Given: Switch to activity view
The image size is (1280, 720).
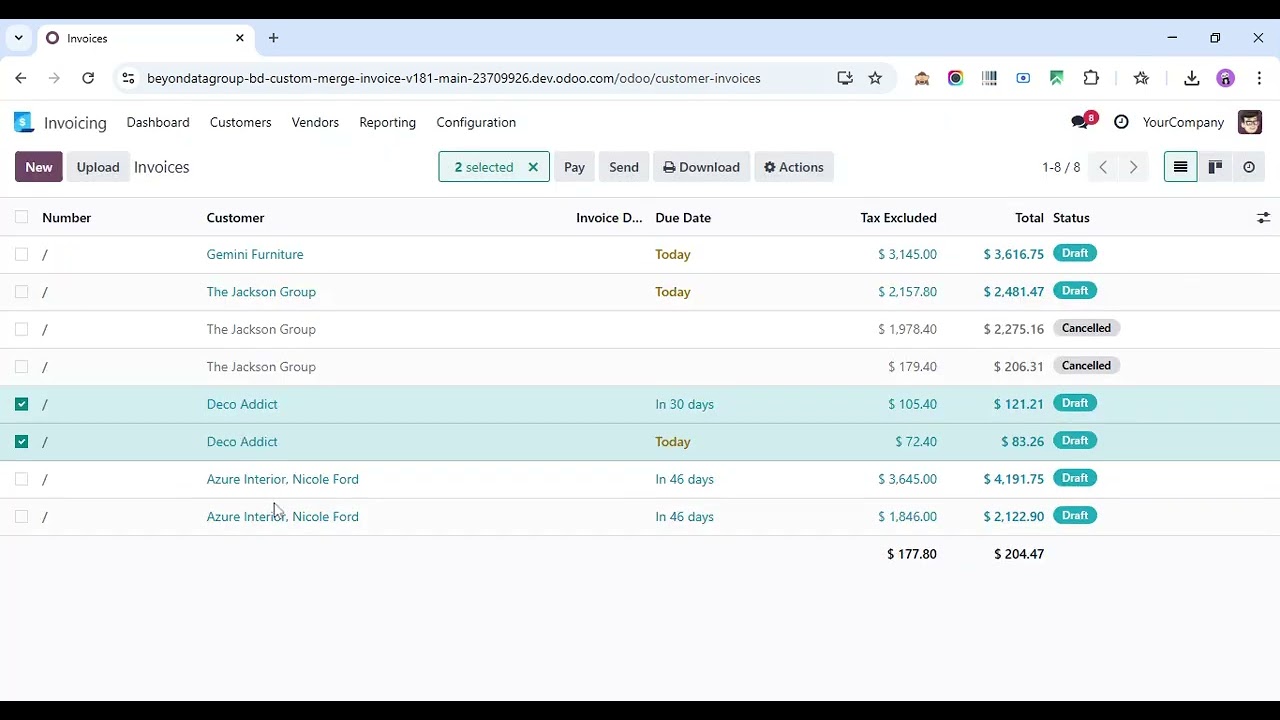Looking at the screenshot, I should point(1249,167).
